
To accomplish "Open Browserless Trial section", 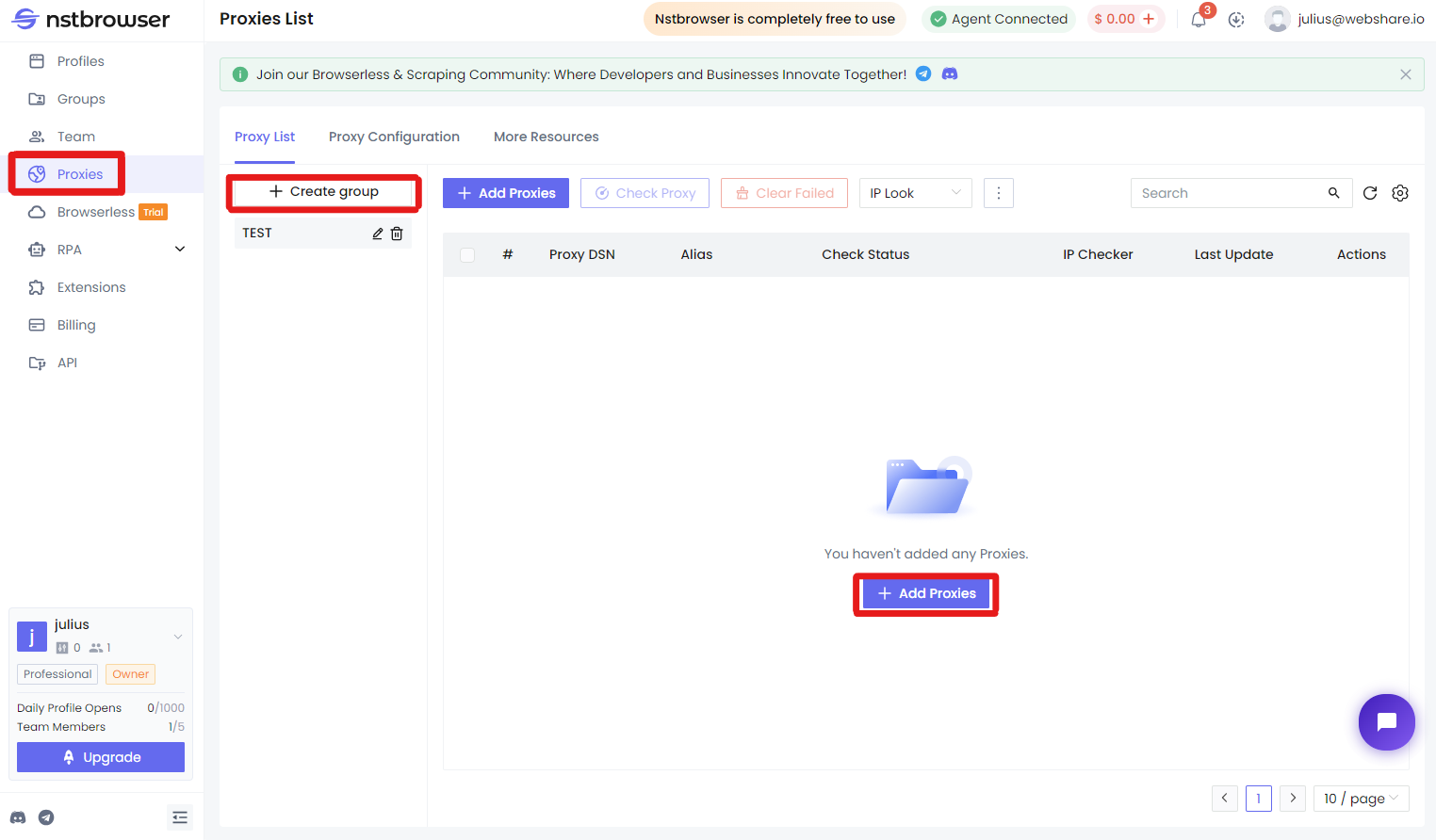I will 102,212.
